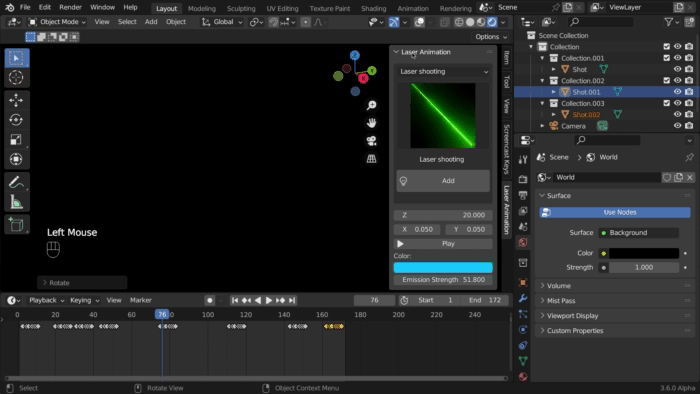Screen dimensions: 700x394
Task: Open the Render menu
Action: click(x=70, y=8)
